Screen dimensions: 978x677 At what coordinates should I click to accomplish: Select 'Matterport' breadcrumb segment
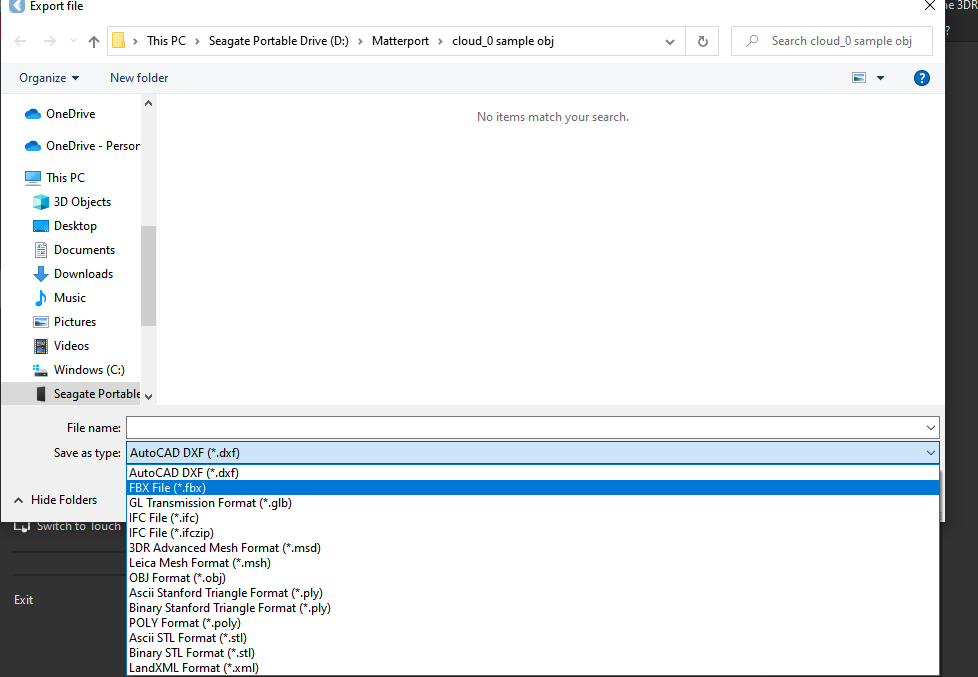click(400, 41)
